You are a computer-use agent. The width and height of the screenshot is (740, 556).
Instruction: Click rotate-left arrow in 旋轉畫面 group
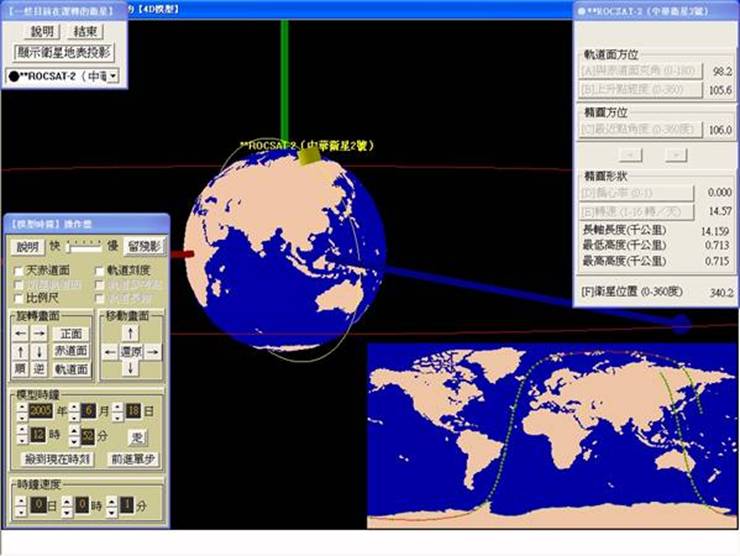pos(22,333)
